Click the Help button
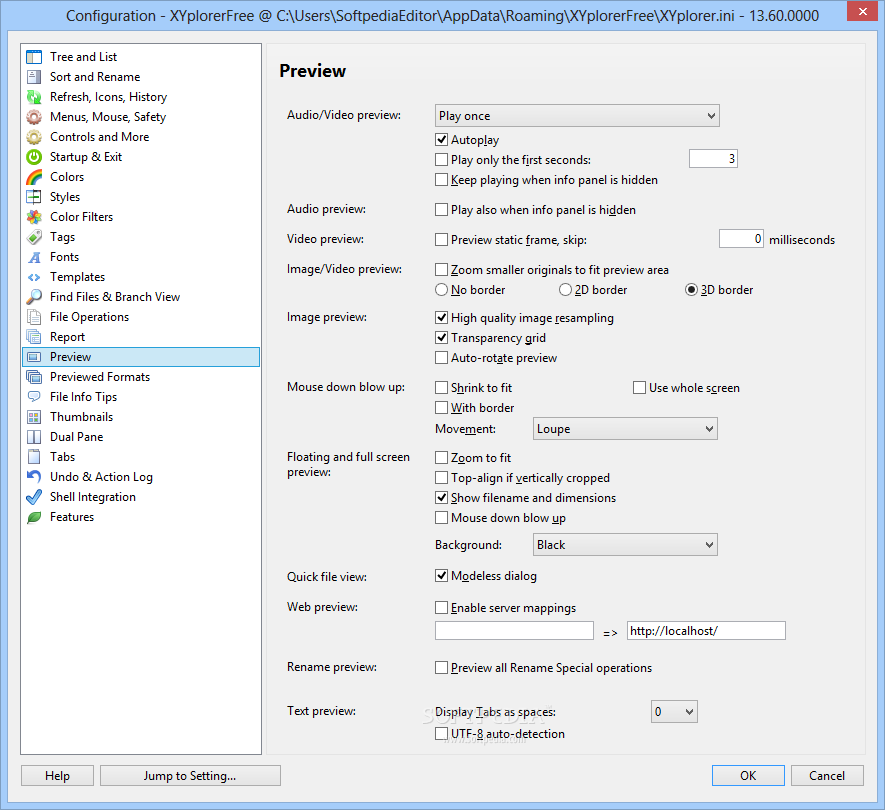This screenshot has height=810, width=885. (x=58, y=776)
